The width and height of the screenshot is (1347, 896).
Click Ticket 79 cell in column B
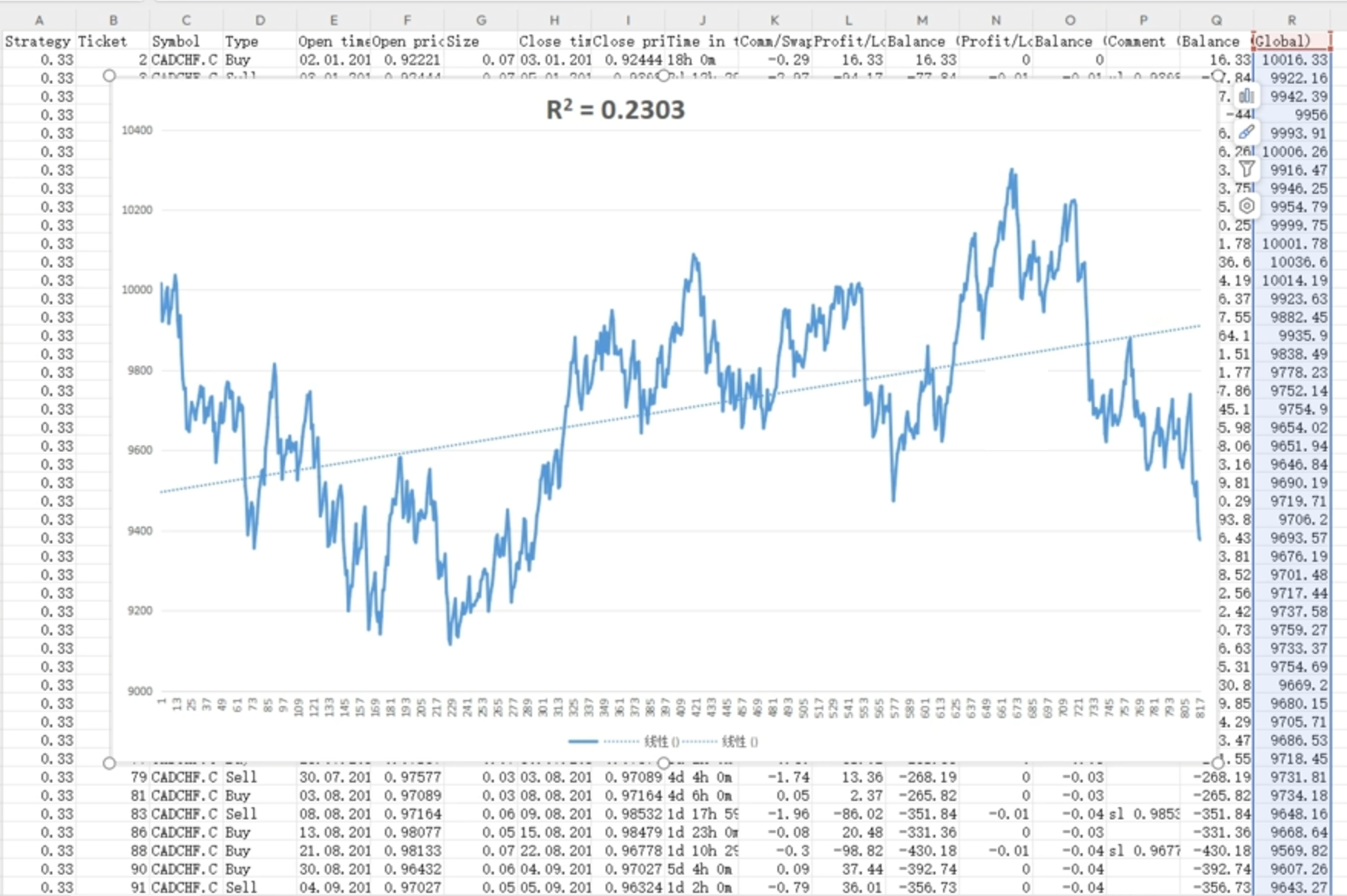coord(113,777)
